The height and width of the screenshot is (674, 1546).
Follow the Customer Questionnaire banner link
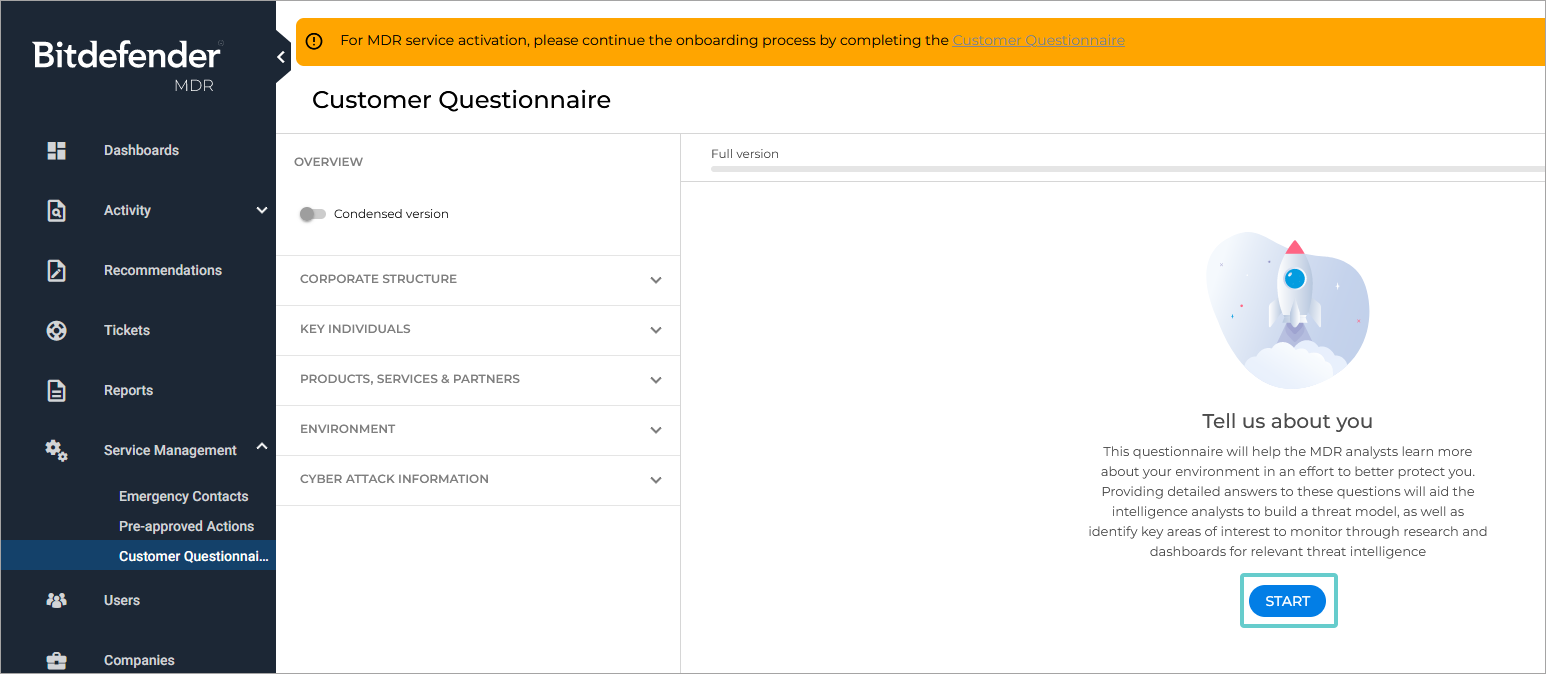point(1038,41)
